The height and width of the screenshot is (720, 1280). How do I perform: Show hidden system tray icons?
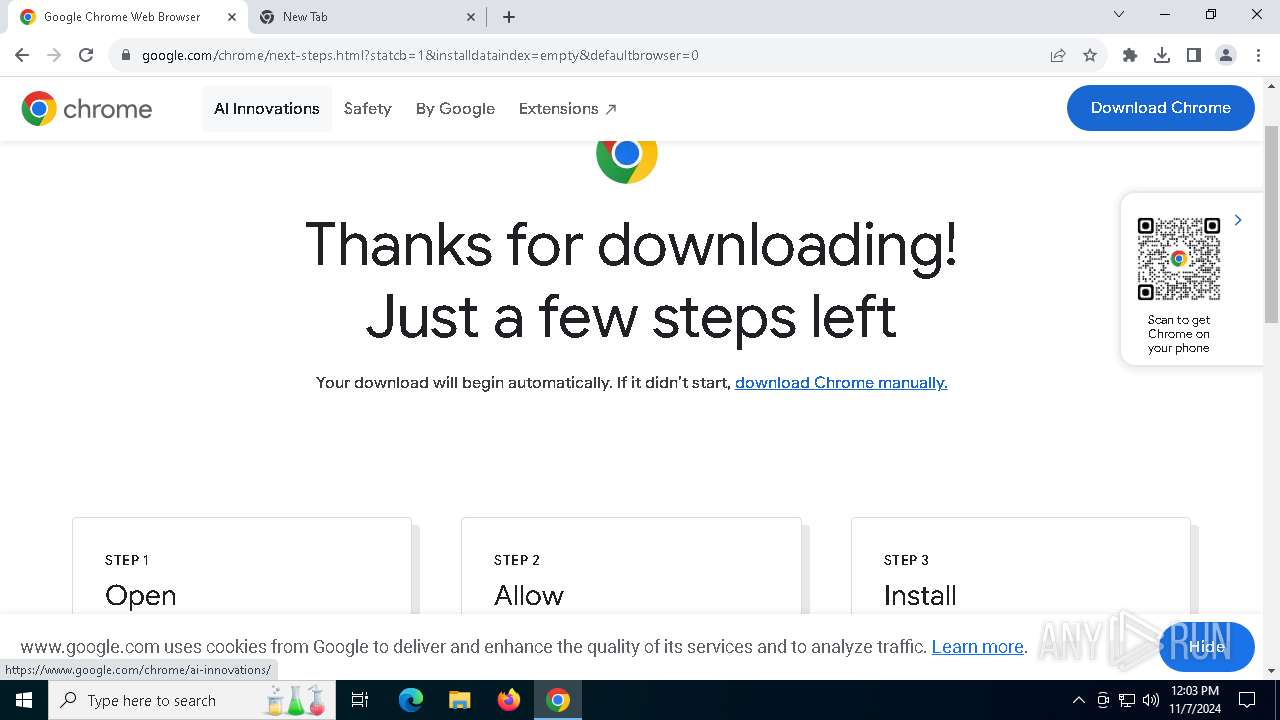(1078, 700)
